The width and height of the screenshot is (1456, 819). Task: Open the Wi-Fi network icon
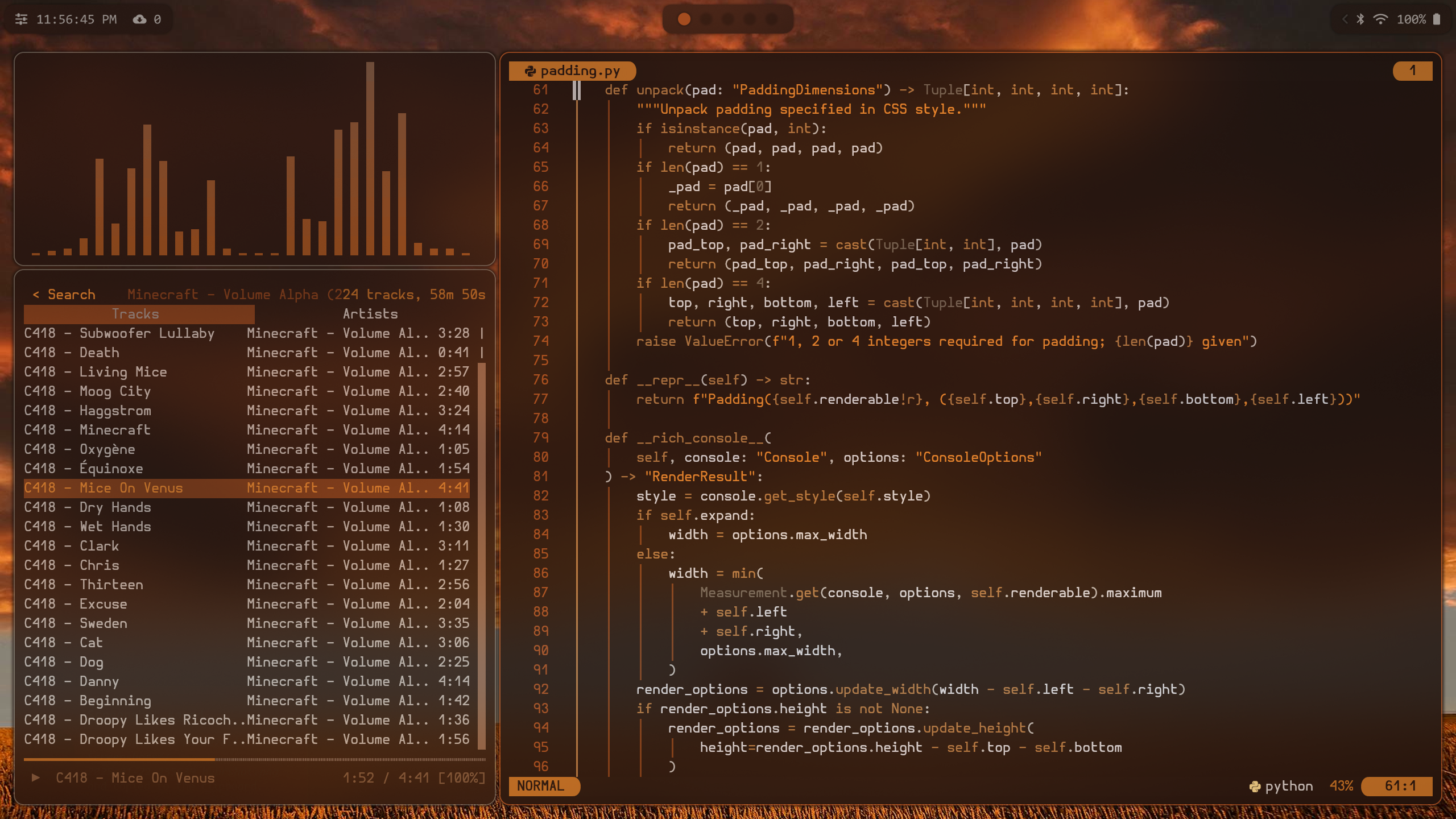[x=1380, y=19]
